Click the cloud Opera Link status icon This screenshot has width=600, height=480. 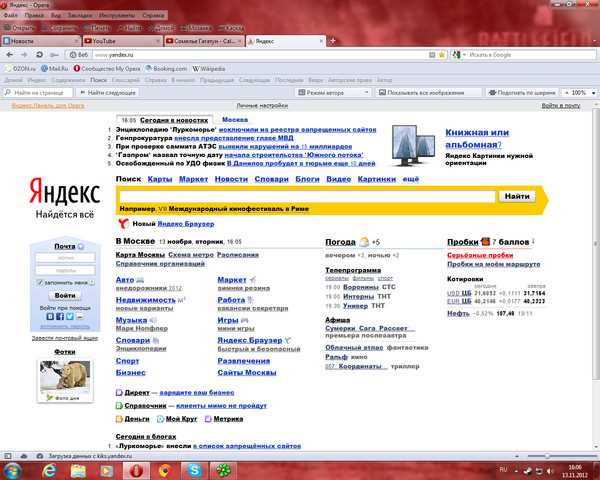[24, 456]
